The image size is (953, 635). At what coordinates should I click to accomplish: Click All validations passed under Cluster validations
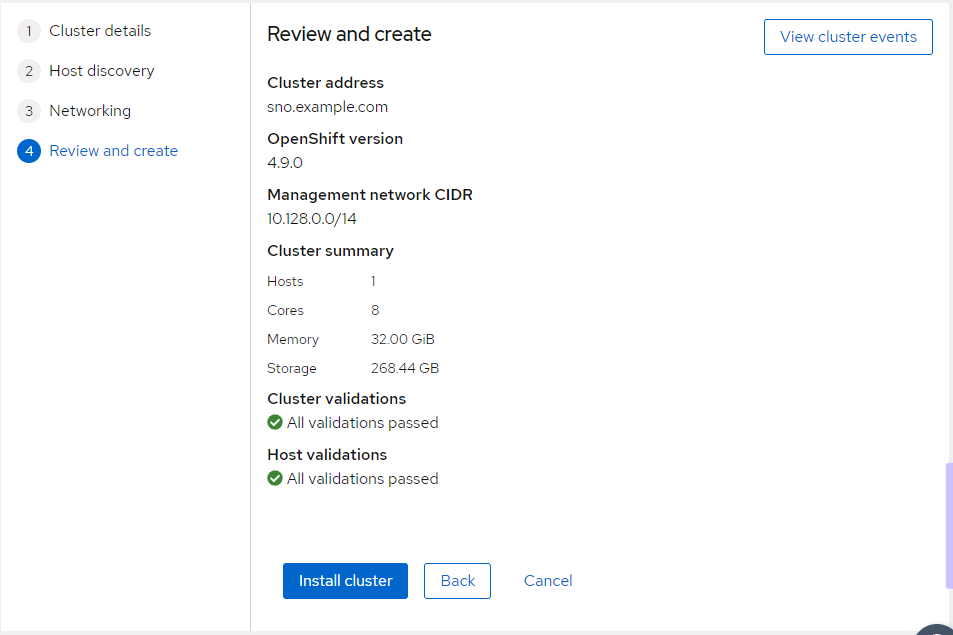[362, 423]
